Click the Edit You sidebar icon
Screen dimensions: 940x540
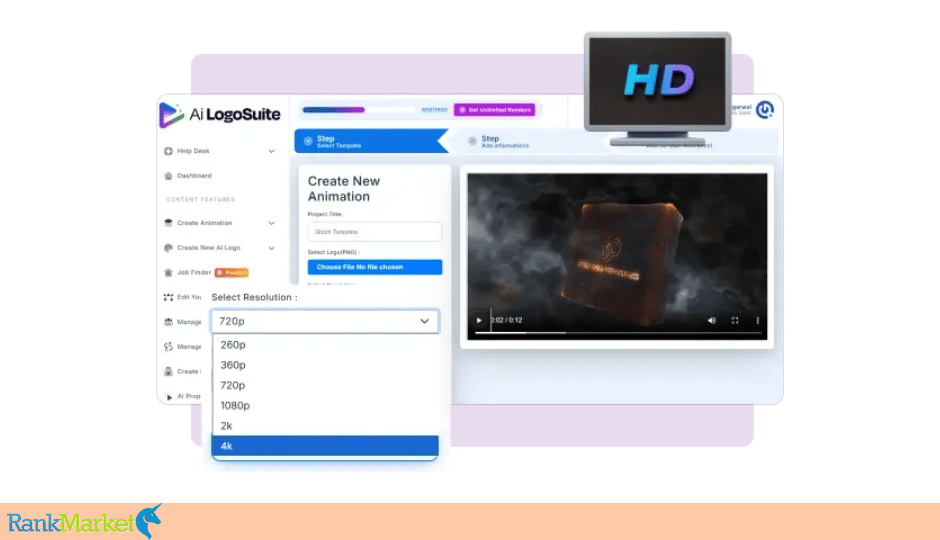(x=168, y=297)
